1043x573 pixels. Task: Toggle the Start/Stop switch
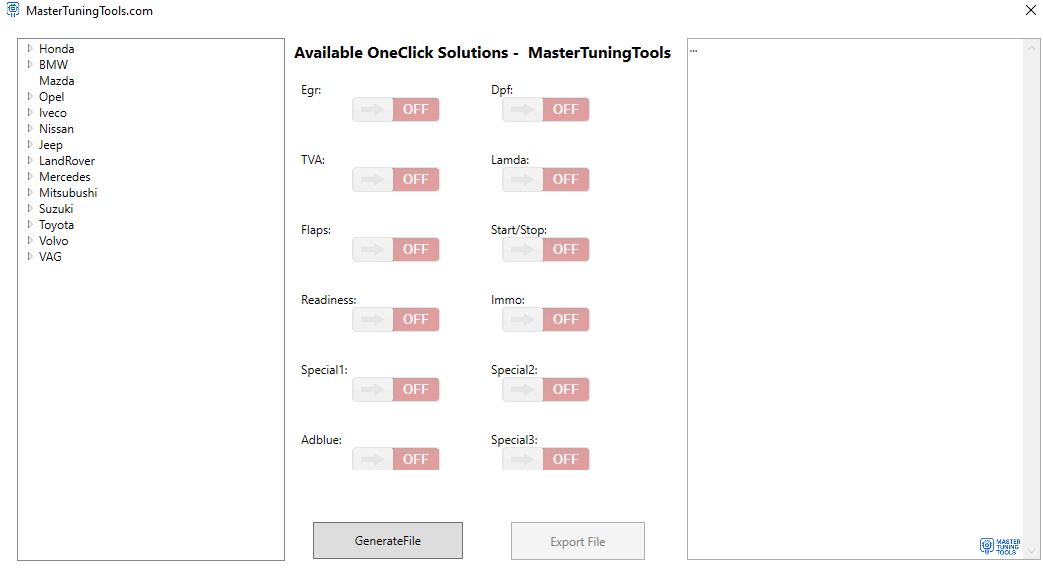point(546,249)
